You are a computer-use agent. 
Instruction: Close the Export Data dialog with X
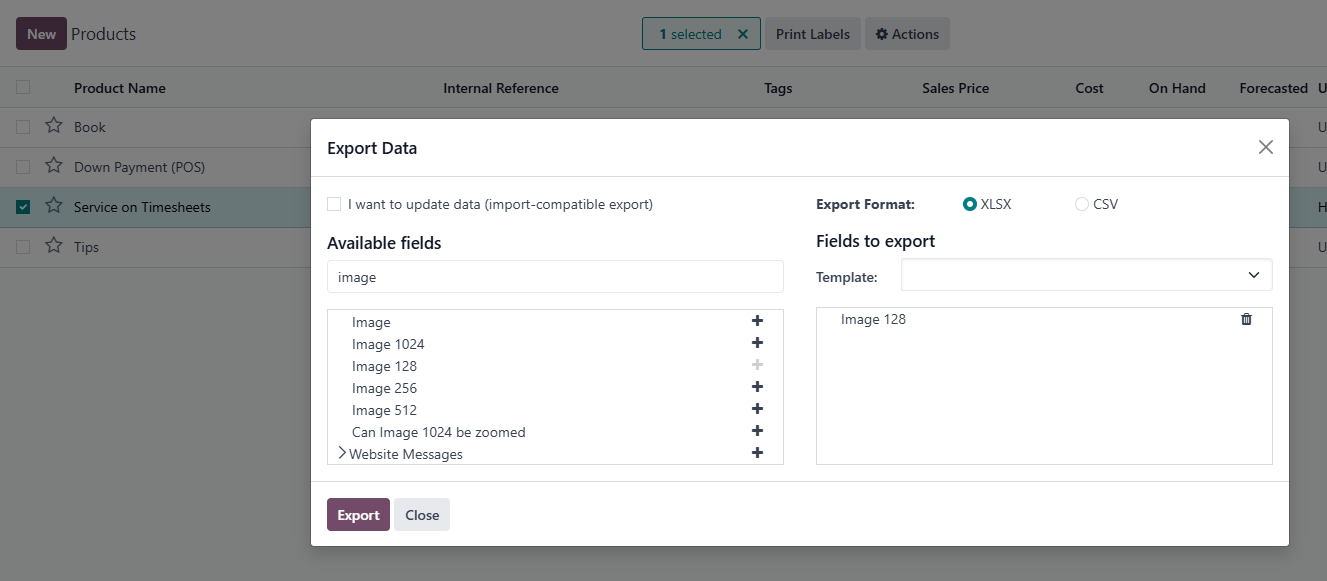(1265, 147)
